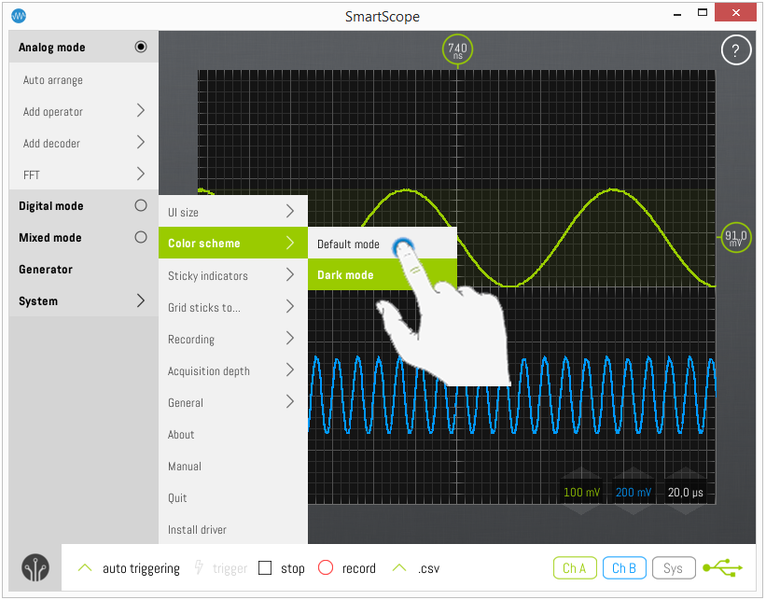This screenshot has width=766, height=600.
Task: Toggle the Ch A channel button
Action: pyautogui.click(x=574, y=568)
